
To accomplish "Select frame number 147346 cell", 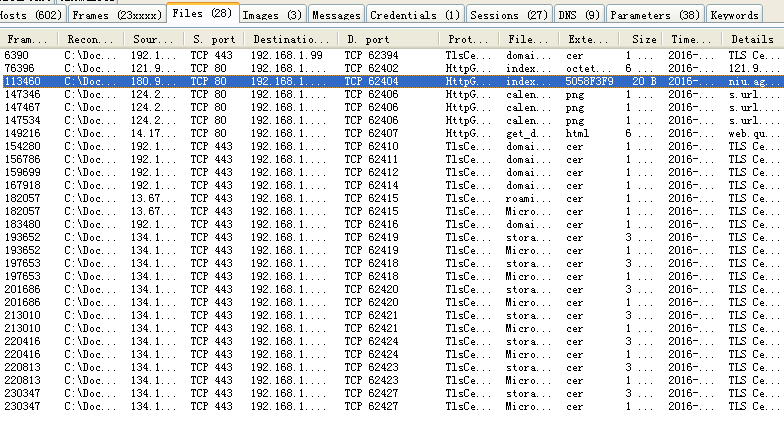I will click(x=22, y=94).
